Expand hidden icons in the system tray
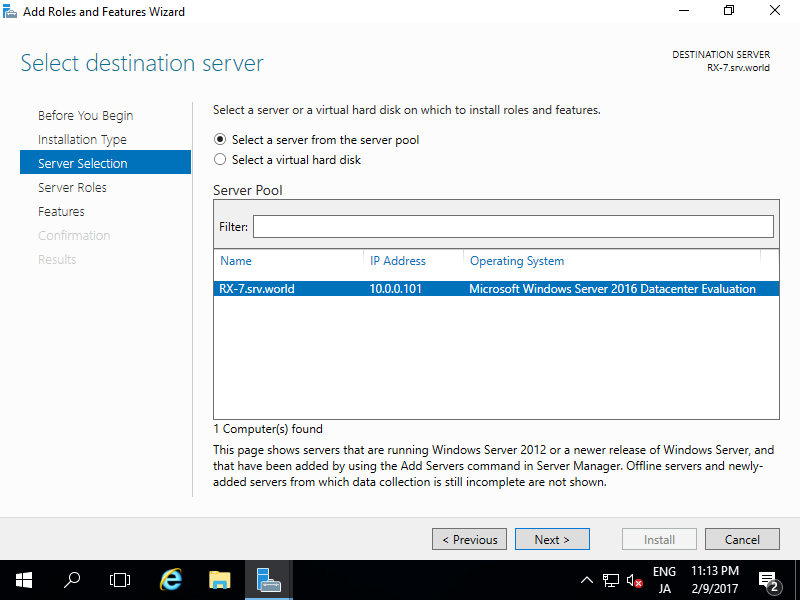The image size is (800, 600). point(587,580)
